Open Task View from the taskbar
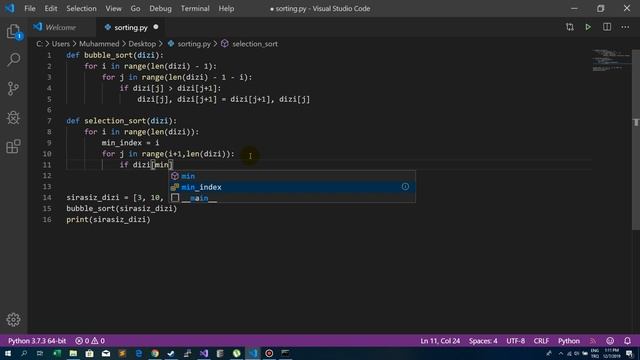This screenshot has width=640, height=360. 40,353
